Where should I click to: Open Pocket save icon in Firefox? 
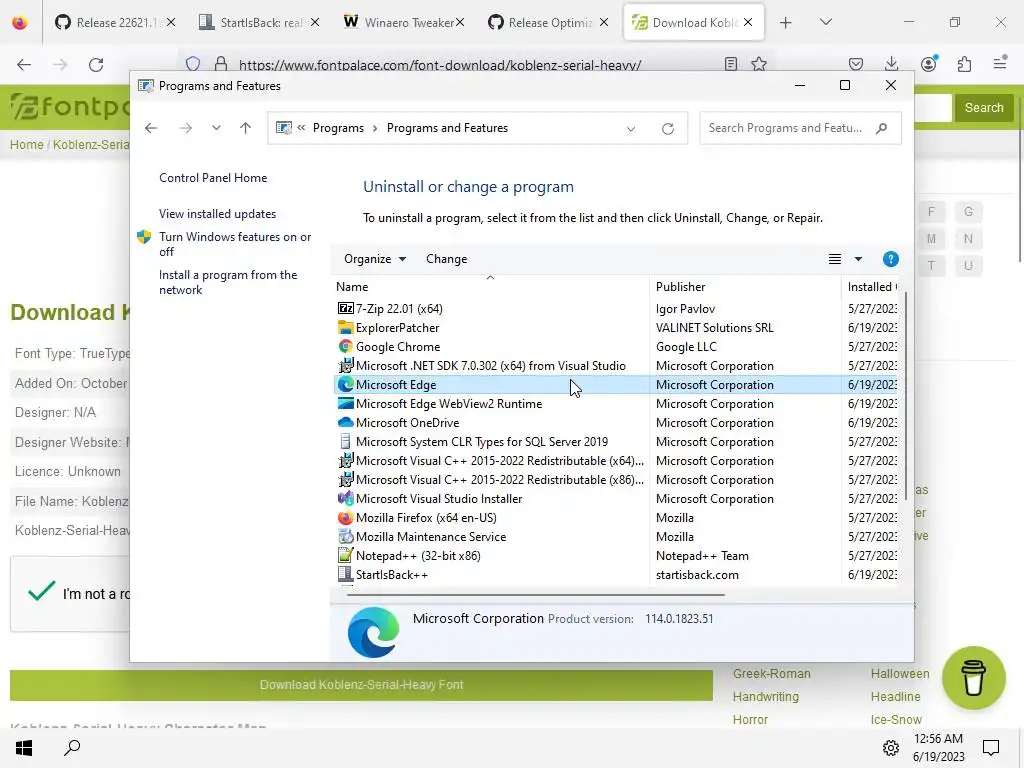click(856, 64)
